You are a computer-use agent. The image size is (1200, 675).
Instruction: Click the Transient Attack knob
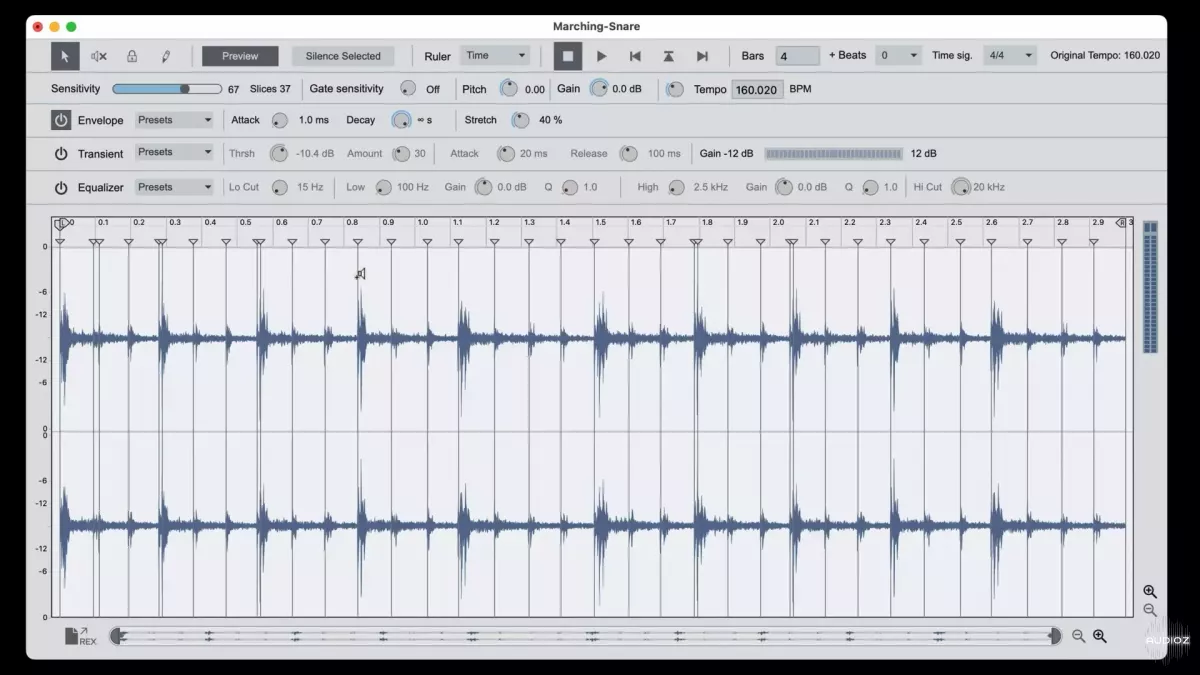[x=505, y=154]
